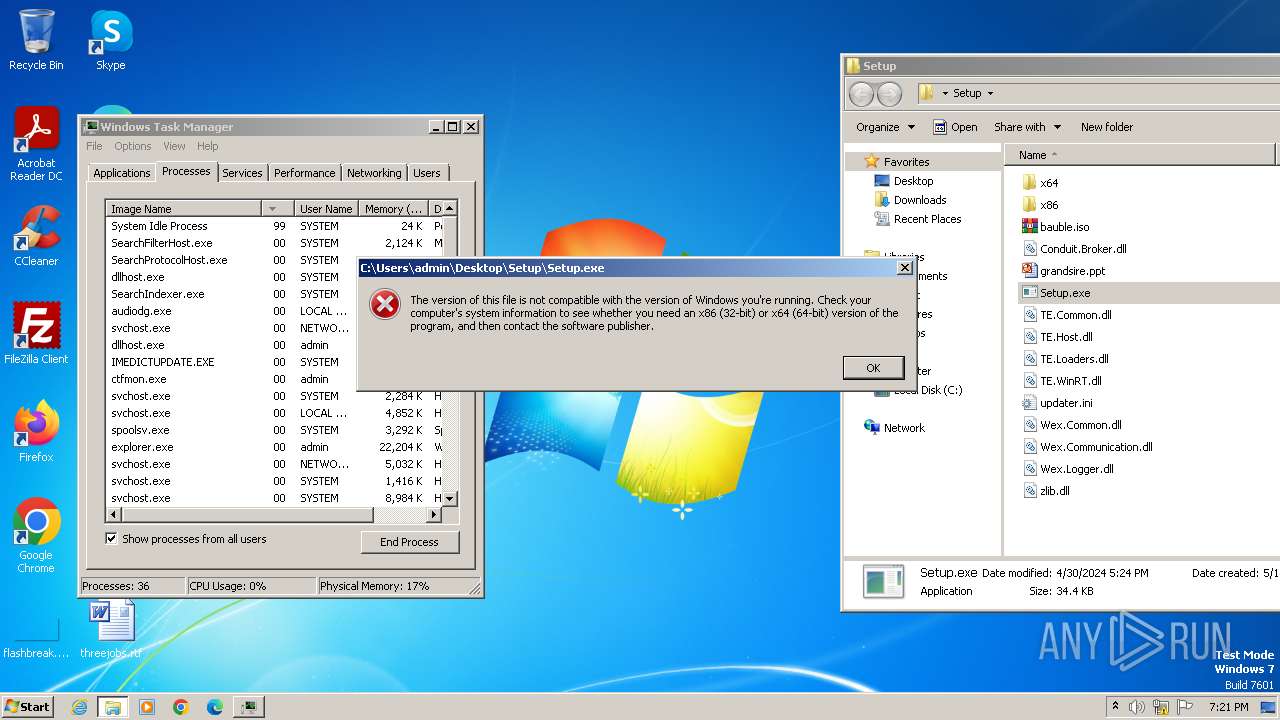1280x720 pixels.
Task: Open the Share with dropdown
Action: pos(1027,127)
